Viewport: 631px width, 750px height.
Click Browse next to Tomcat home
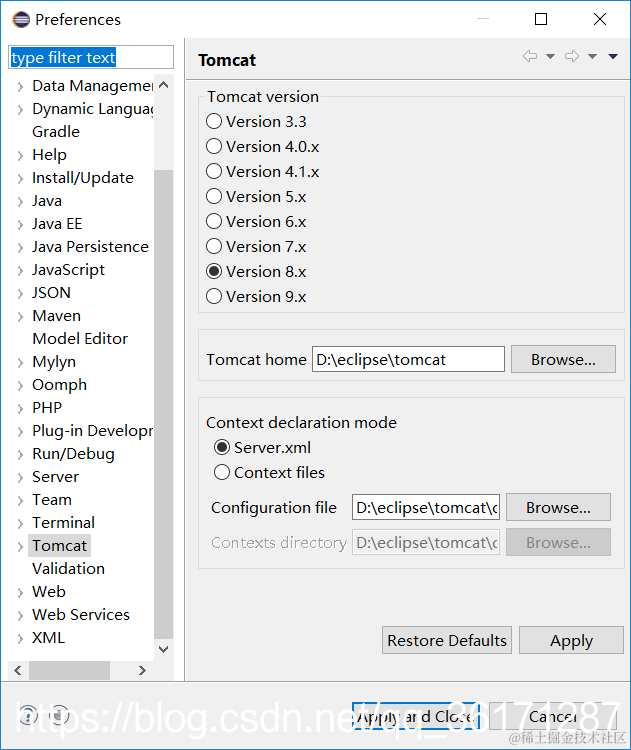click(x=563, y=359)
